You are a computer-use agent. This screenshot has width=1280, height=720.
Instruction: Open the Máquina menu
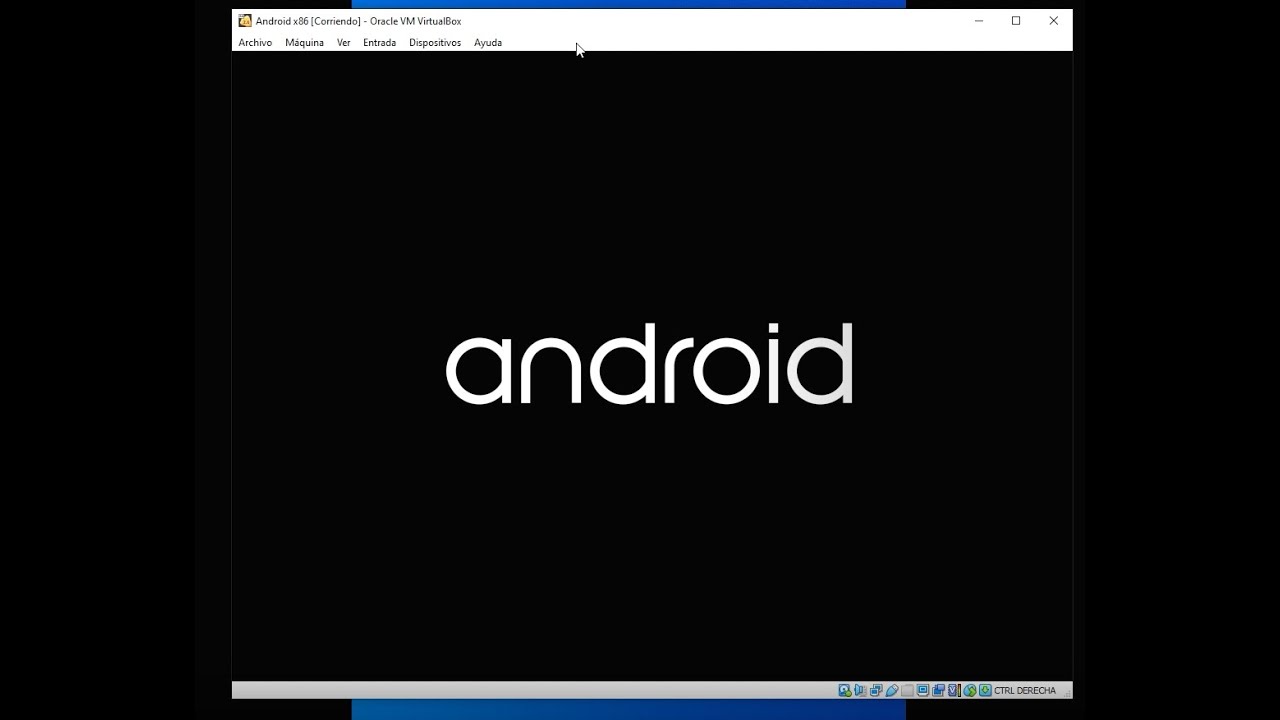click(x=304, y=43)
